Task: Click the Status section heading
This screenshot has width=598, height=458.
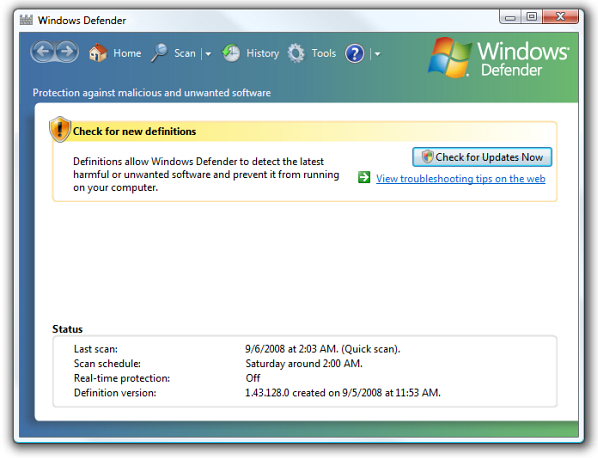Action: pos(67,329)
